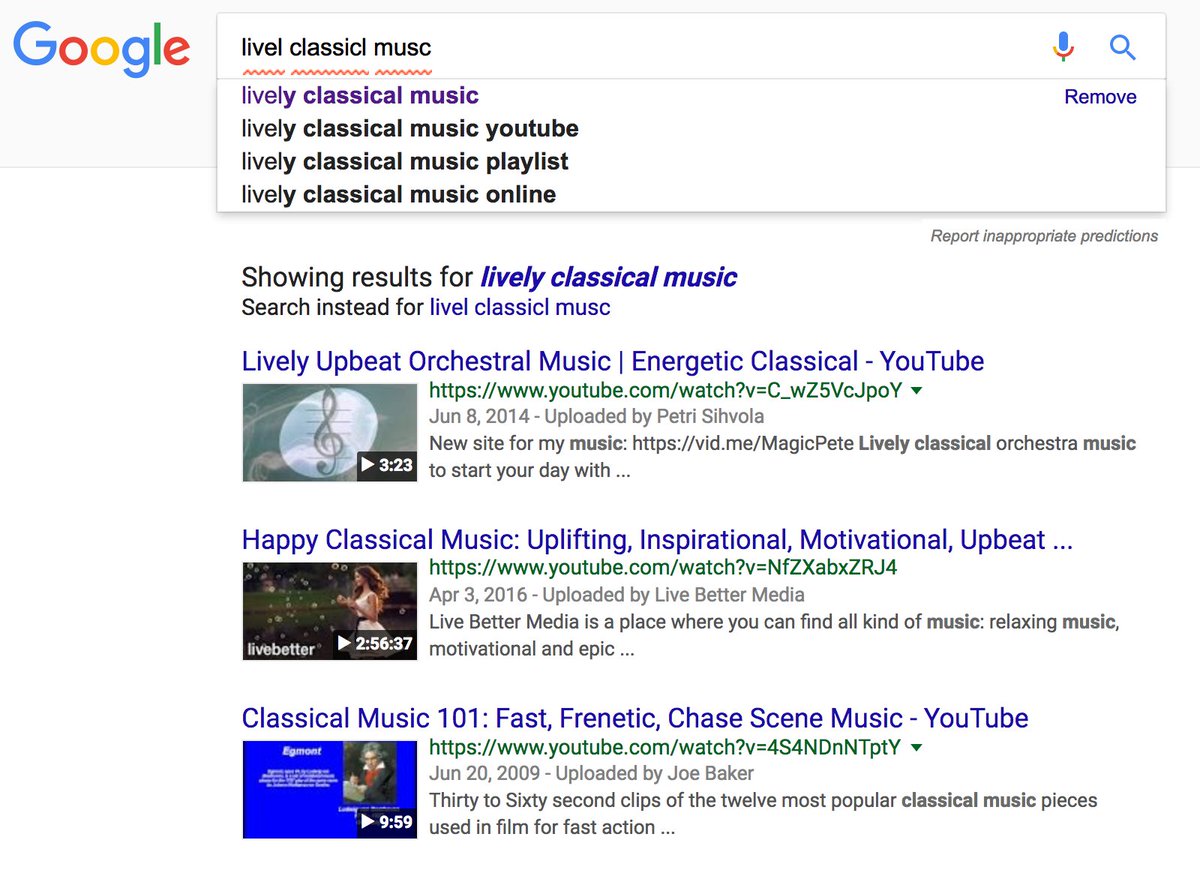Click treble clef video thumbnail 3:23
Image resolution: width=1200 pixels, height=876 pixels.
tap(330, 432)
